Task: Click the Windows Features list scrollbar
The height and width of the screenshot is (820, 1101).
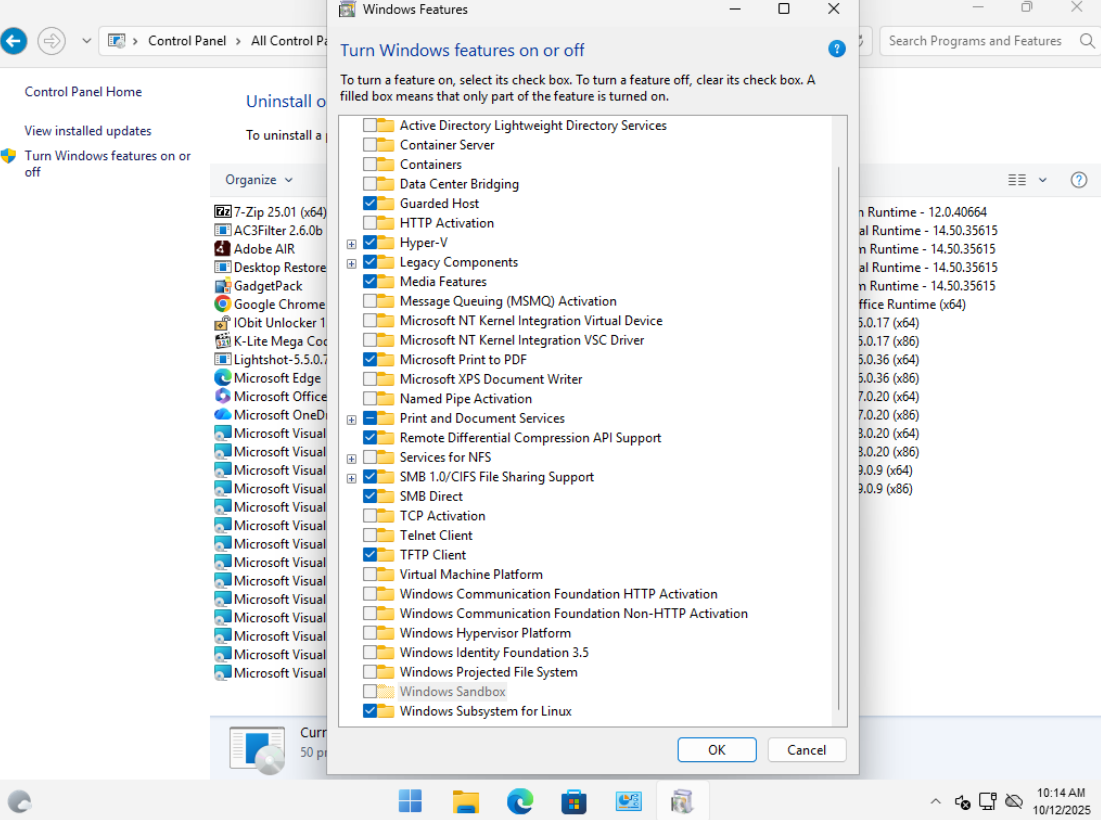Action: pos(838,439)
